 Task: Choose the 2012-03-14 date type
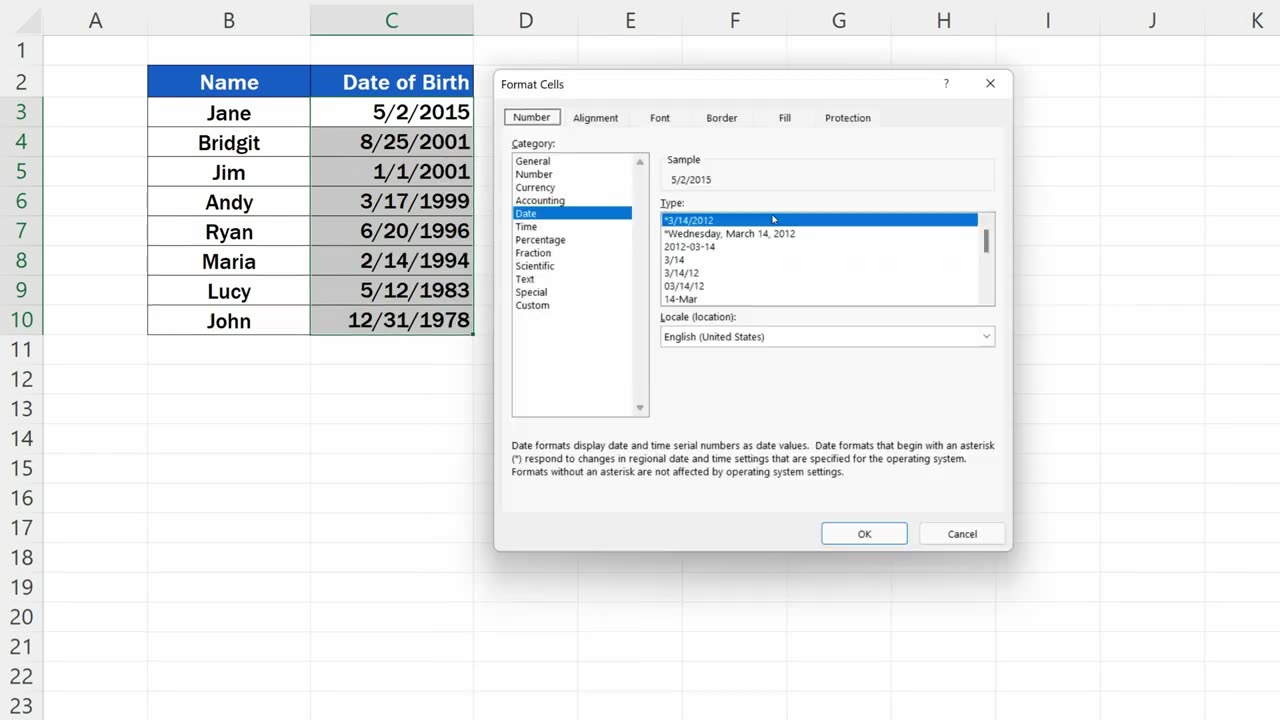pos(819,246)
